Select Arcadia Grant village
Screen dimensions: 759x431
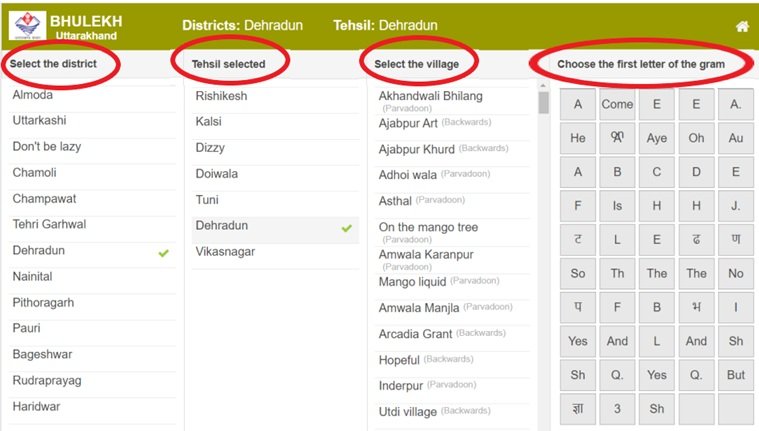414,333
